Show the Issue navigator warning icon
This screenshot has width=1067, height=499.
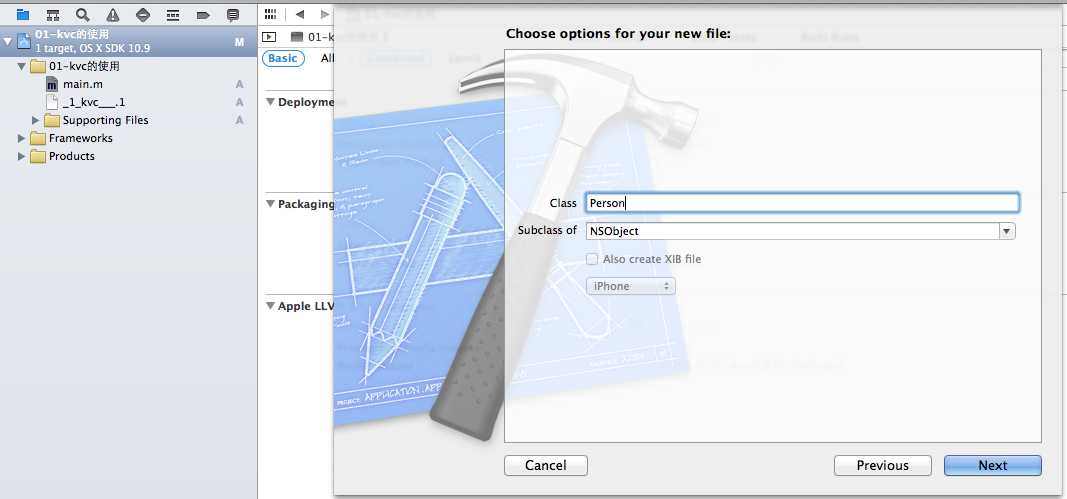click(113, 14)
